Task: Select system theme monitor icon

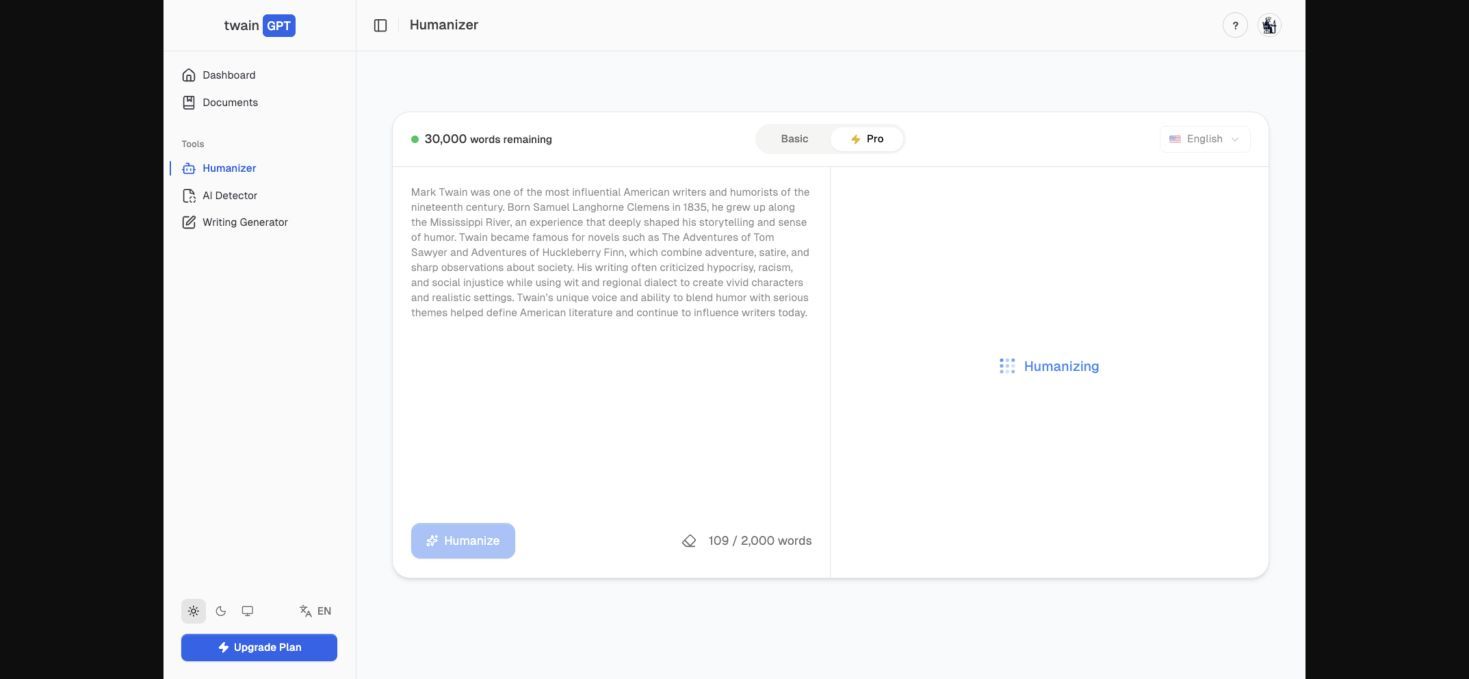Action: pos(247,611)
